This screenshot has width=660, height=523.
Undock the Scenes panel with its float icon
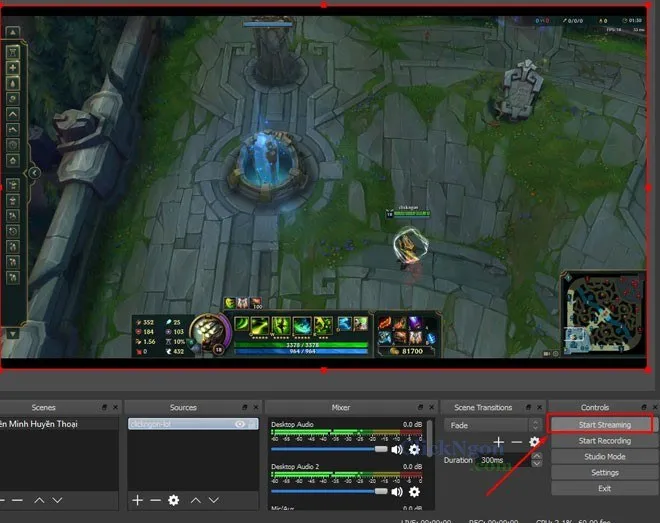coord(104,407)
